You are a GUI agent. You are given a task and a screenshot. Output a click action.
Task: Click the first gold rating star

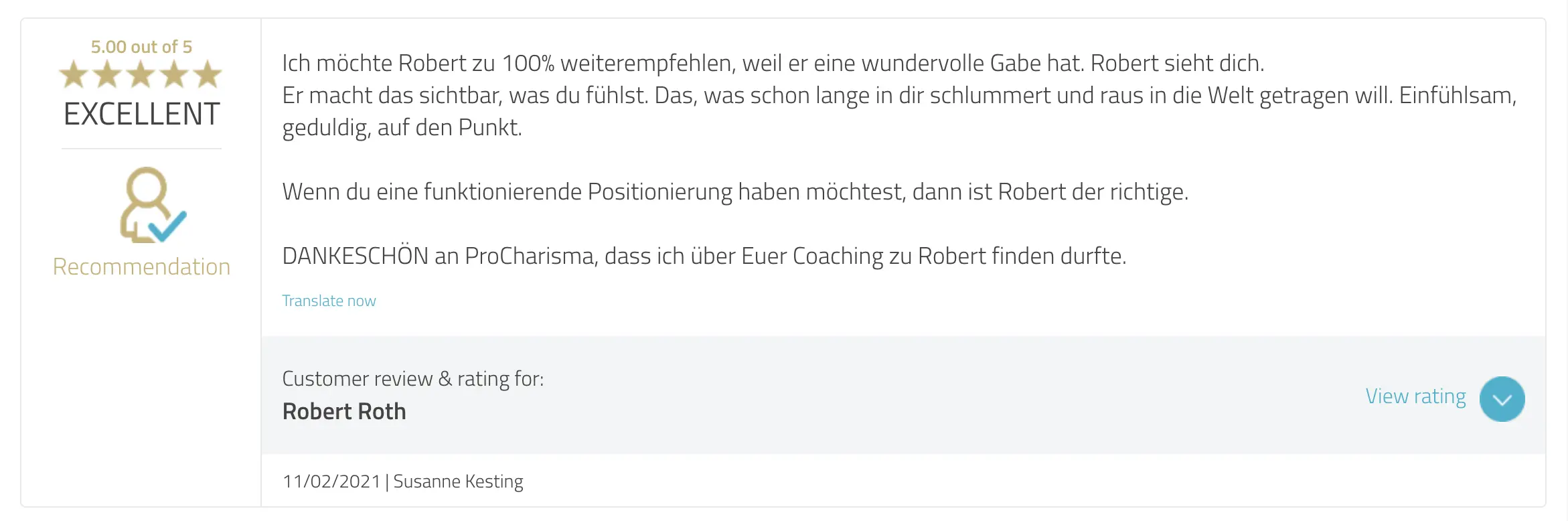[74, 74]
